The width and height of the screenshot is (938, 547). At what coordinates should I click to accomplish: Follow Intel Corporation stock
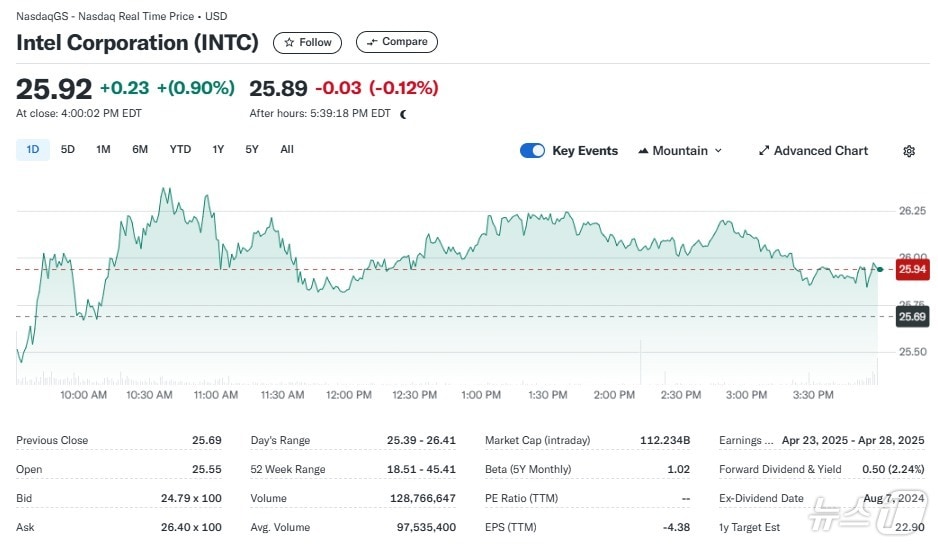307,42
